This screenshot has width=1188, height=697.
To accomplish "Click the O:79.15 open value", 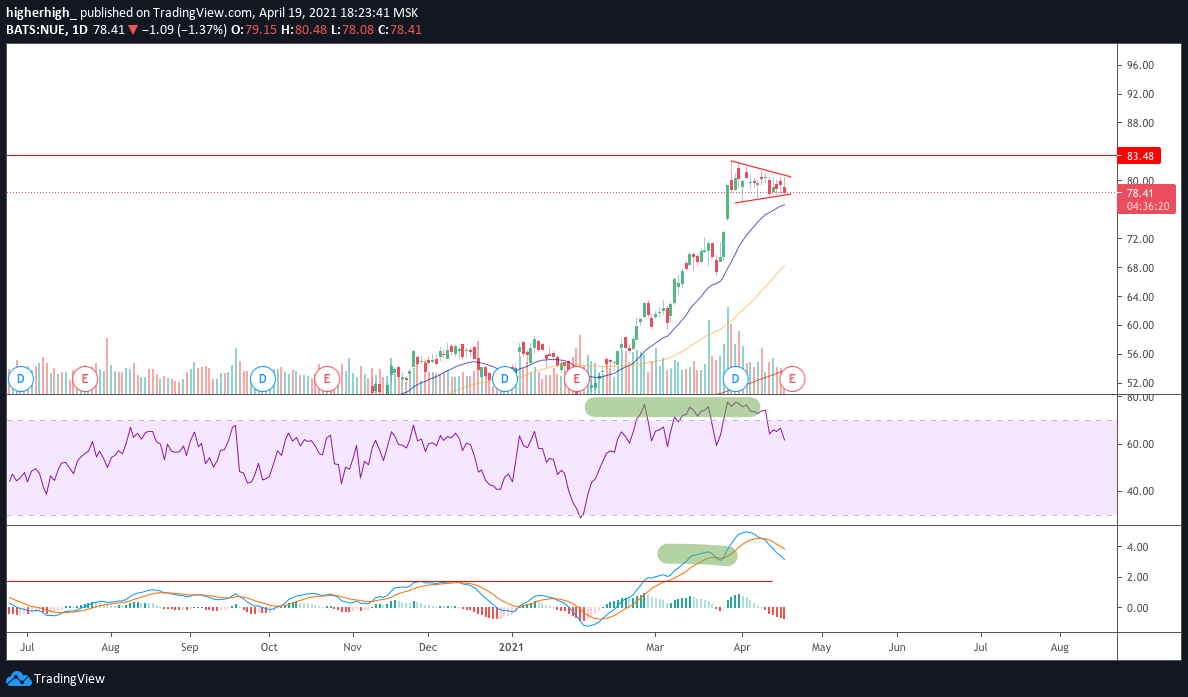I will tap(254, 30).
